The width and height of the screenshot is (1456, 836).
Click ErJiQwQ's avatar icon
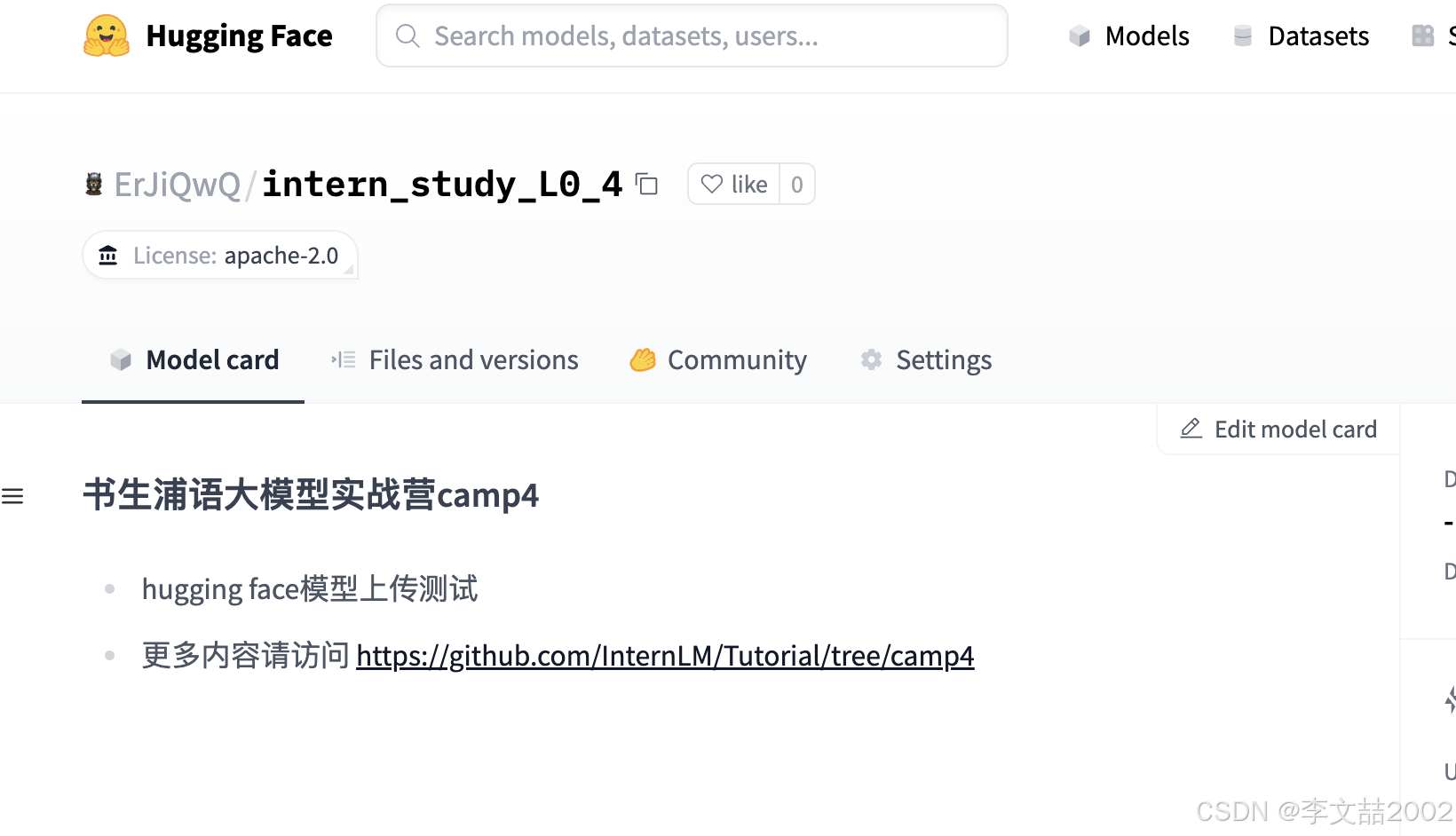click(x=93, y=184)
